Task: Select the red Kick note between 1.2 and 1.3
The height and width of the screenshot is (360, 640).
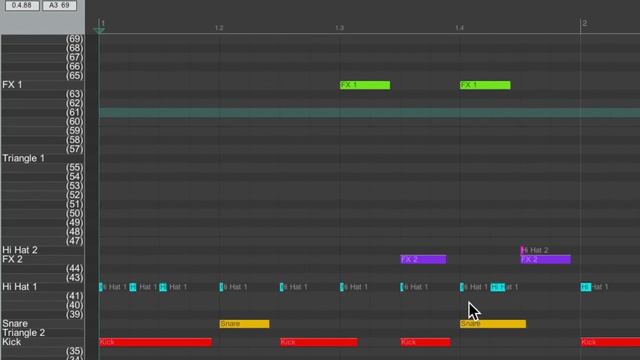Action: pyautogui.click(x=319, y=342)
